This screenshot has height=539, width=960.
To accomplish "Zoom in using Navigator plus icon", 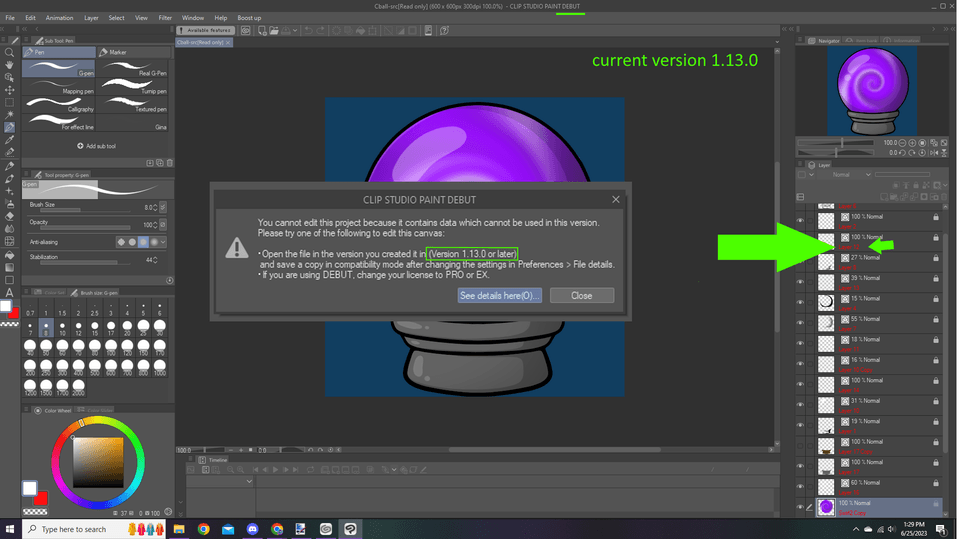I will 912,143.
